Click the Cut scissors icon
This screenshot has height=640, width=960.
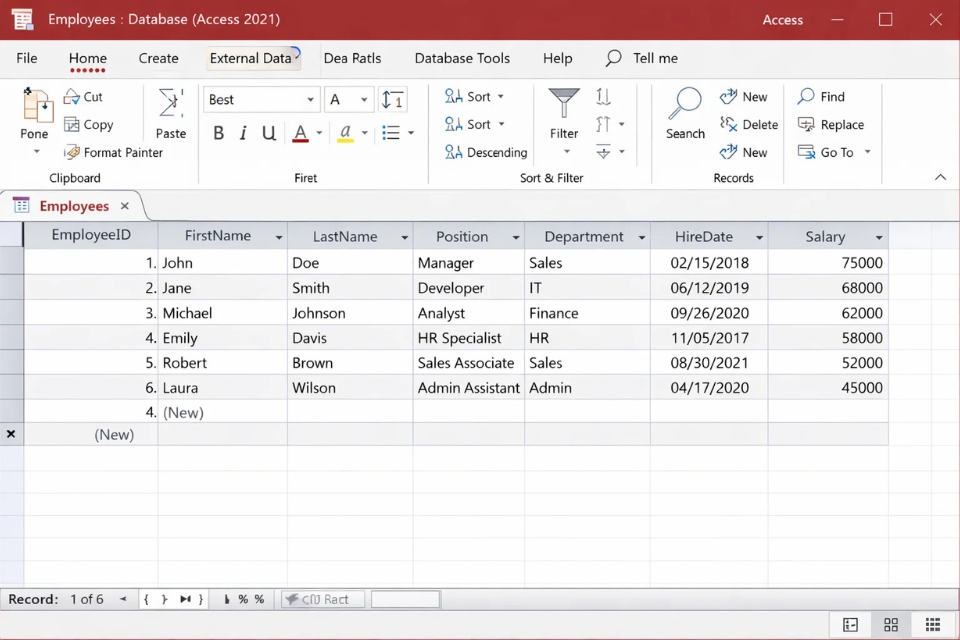click(72, 97)
